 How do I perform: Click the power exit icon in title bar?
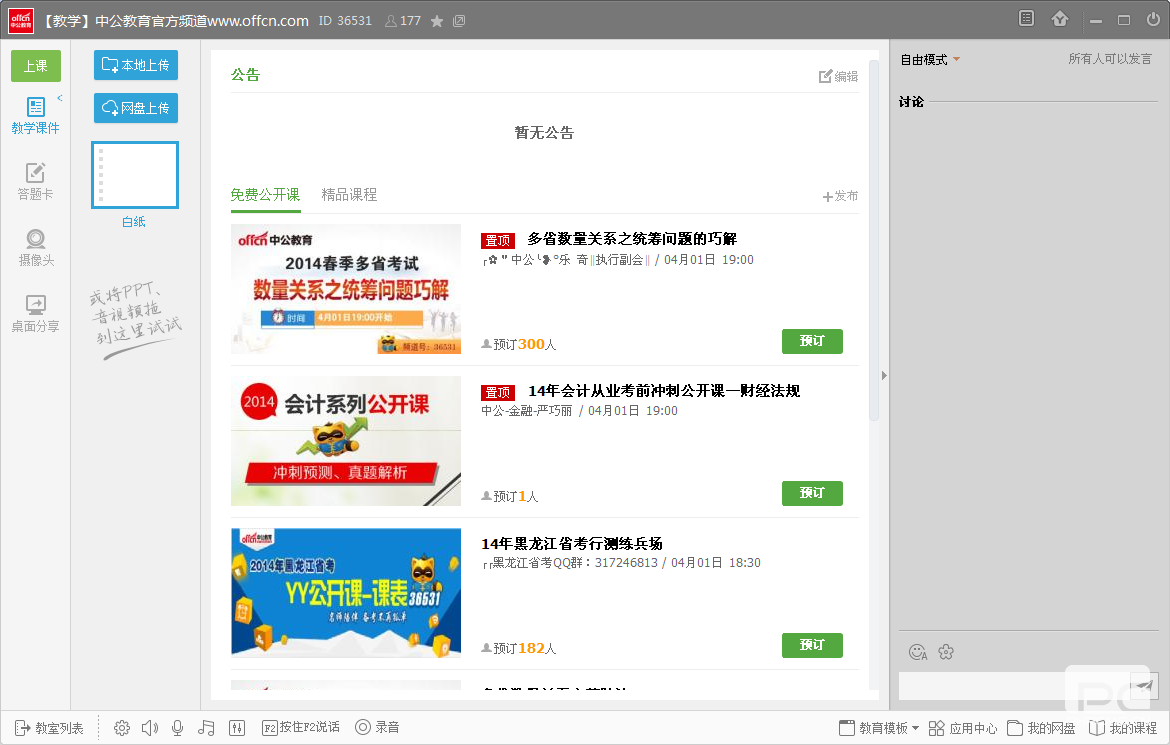(x=1154, y=19)
